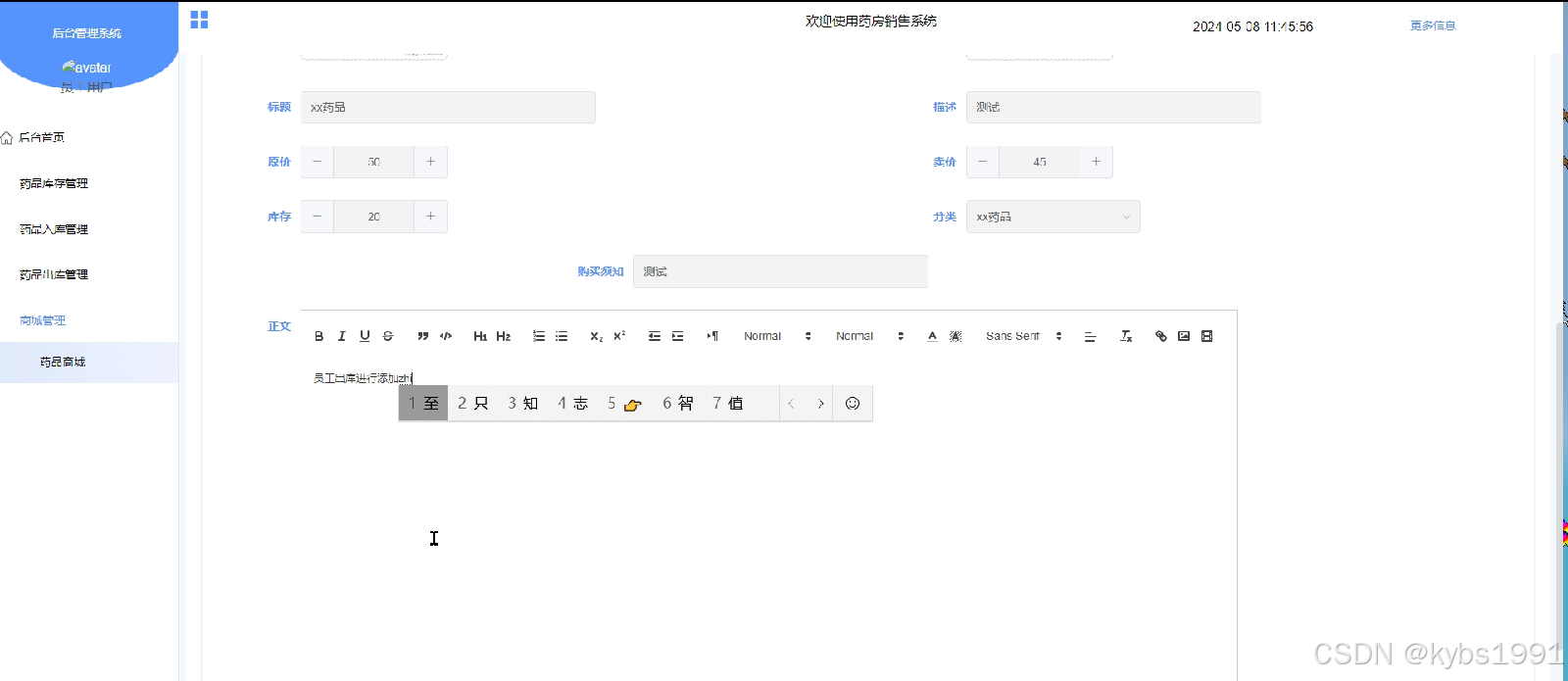Click the smiley emoji button in IME bar

pyautogui.click(x=853, y=403)
